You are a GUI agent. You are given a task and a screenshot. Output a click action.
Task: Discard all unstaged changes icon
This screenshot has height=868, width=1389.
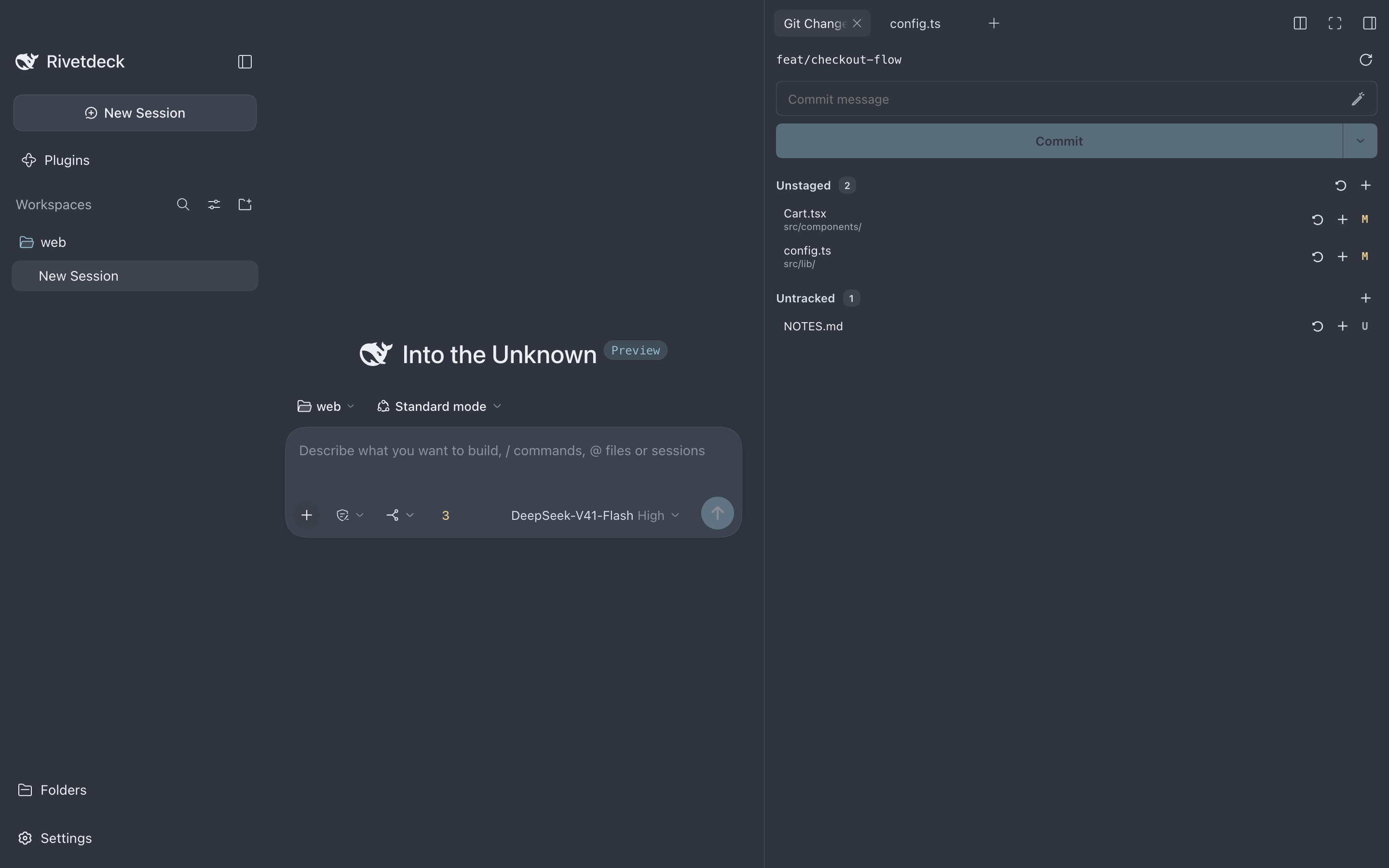coord(1341,186)
